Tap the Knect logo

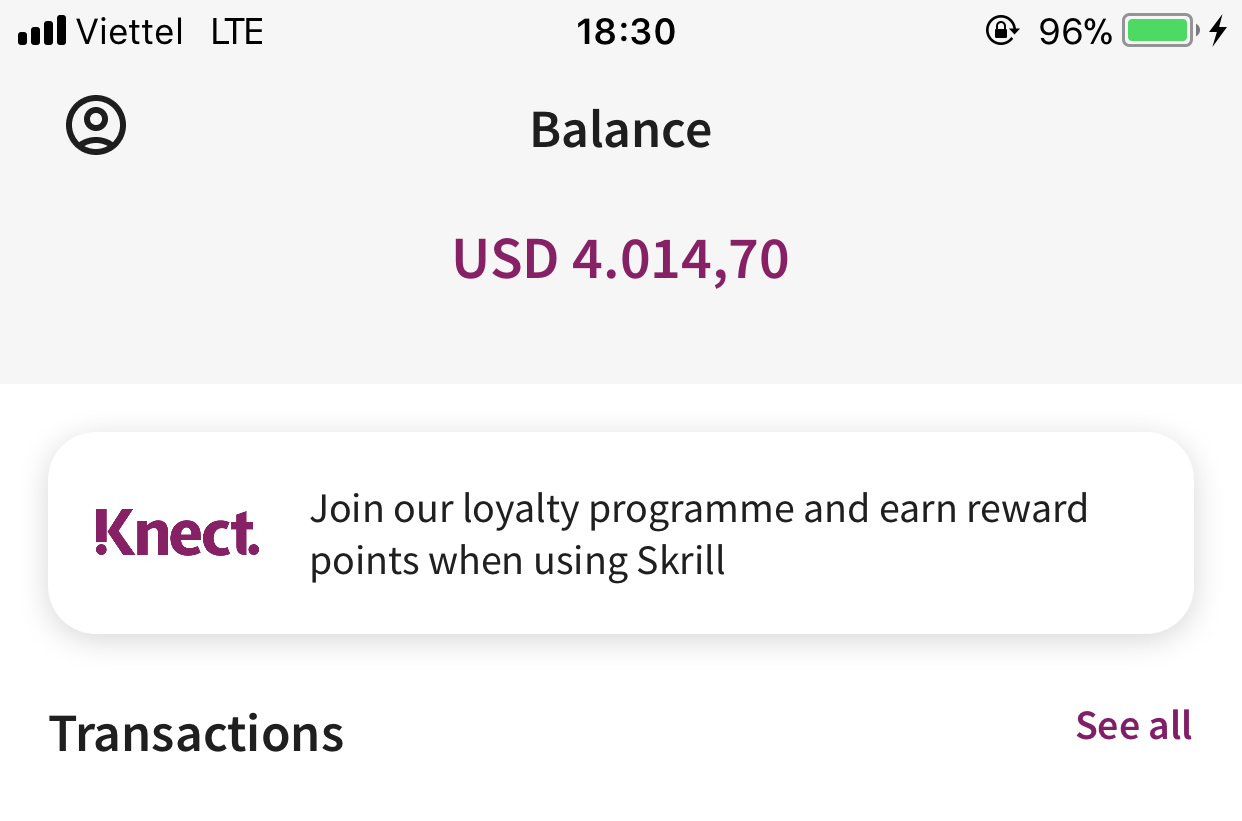click(177, 533)
